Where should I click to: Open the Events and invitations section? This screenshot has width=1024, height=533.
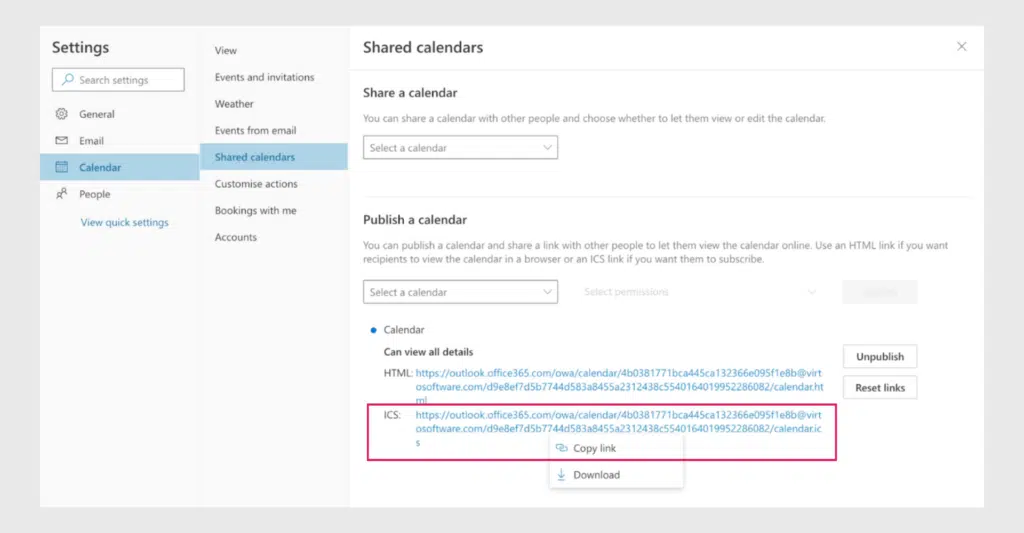(x=264, y=77)
